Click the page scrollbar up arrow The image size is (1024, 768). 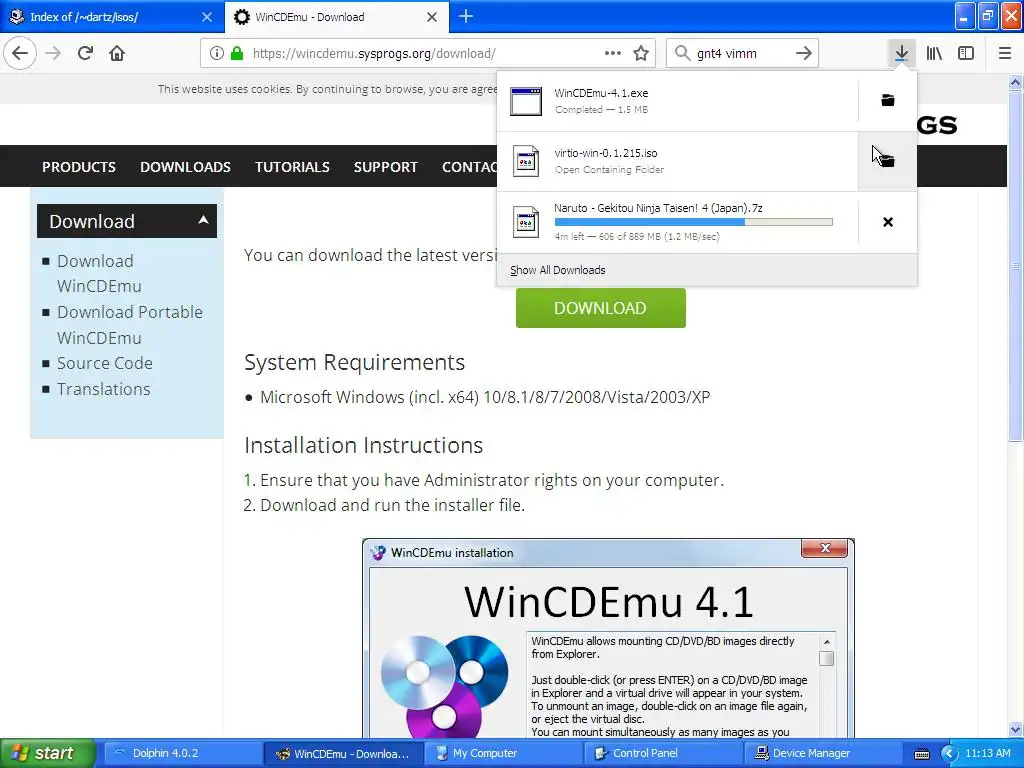(1015, 82)
